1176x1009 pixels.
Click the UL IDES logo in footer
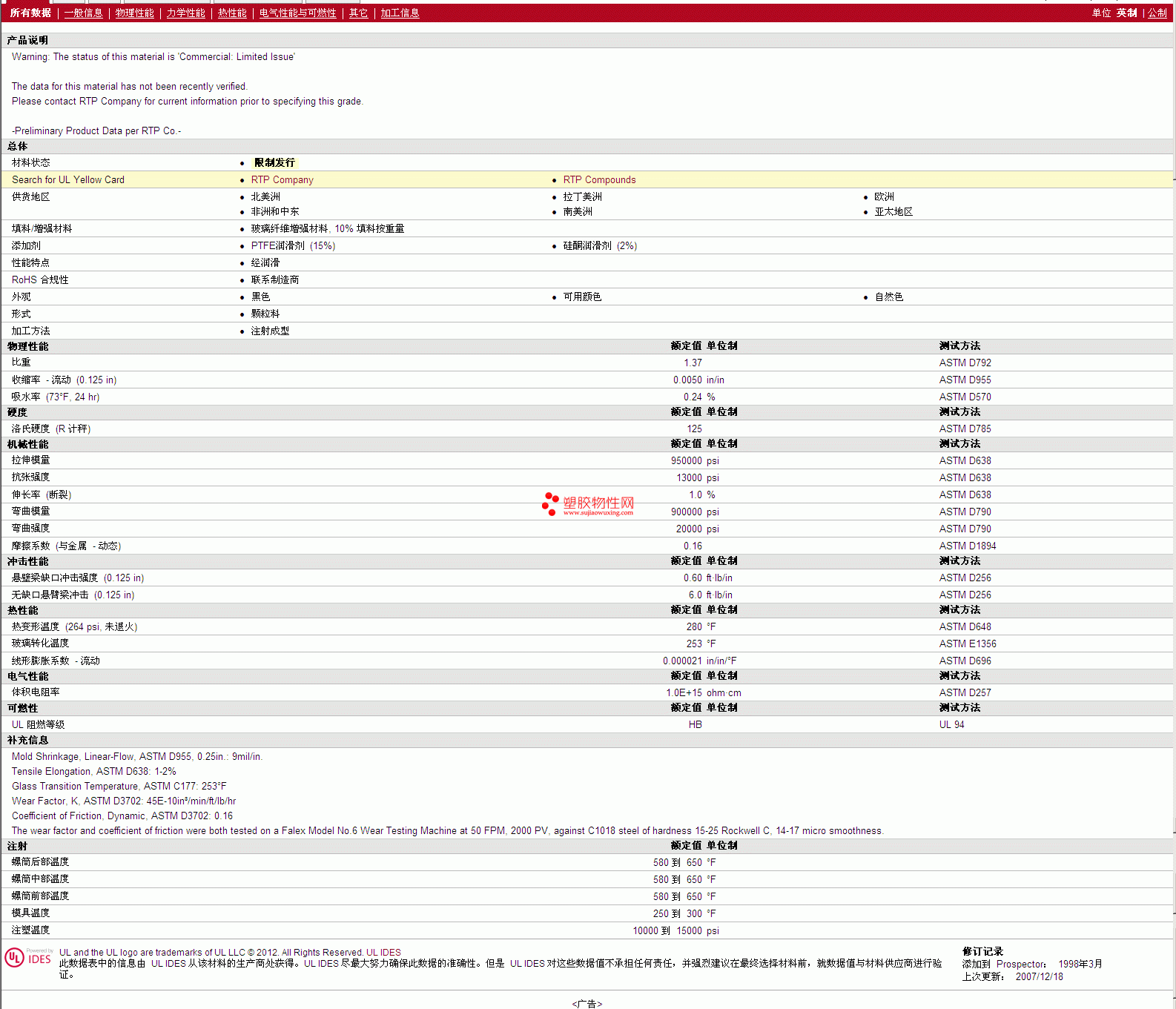(x=29, y=958)
